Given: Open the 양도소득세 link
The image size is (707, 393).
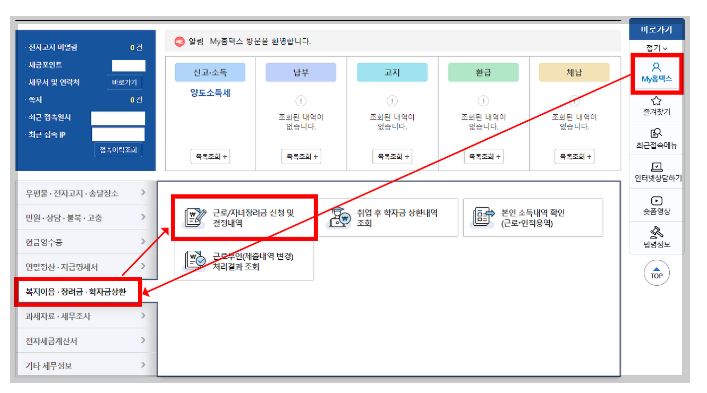Looking at the screenshot, I should (210, 93).
